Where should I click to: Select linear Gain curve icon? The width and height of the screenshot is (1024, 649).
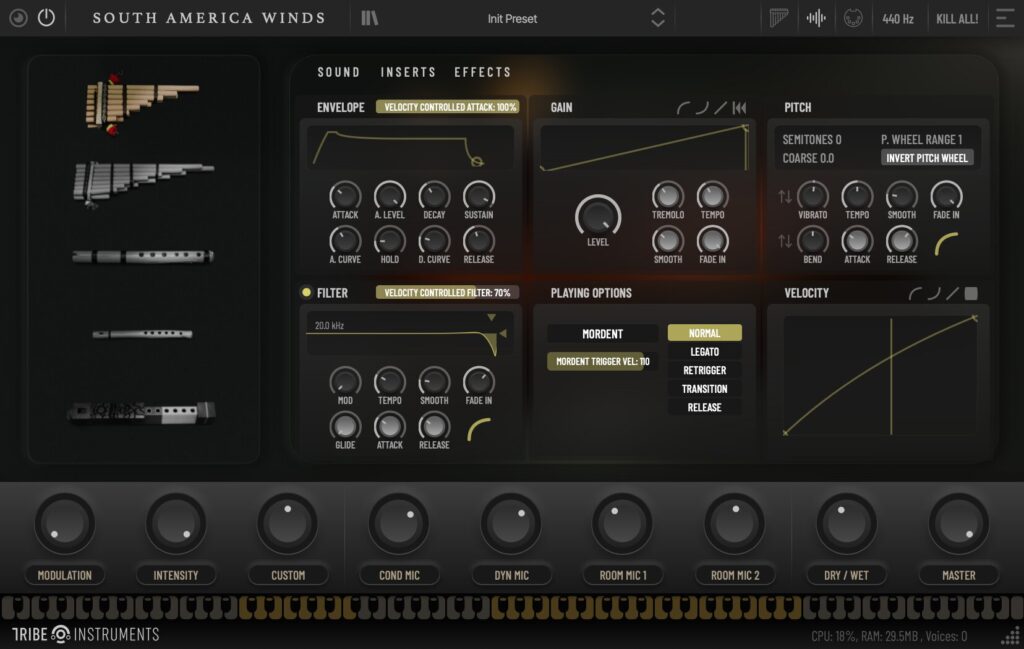point(720,108)
